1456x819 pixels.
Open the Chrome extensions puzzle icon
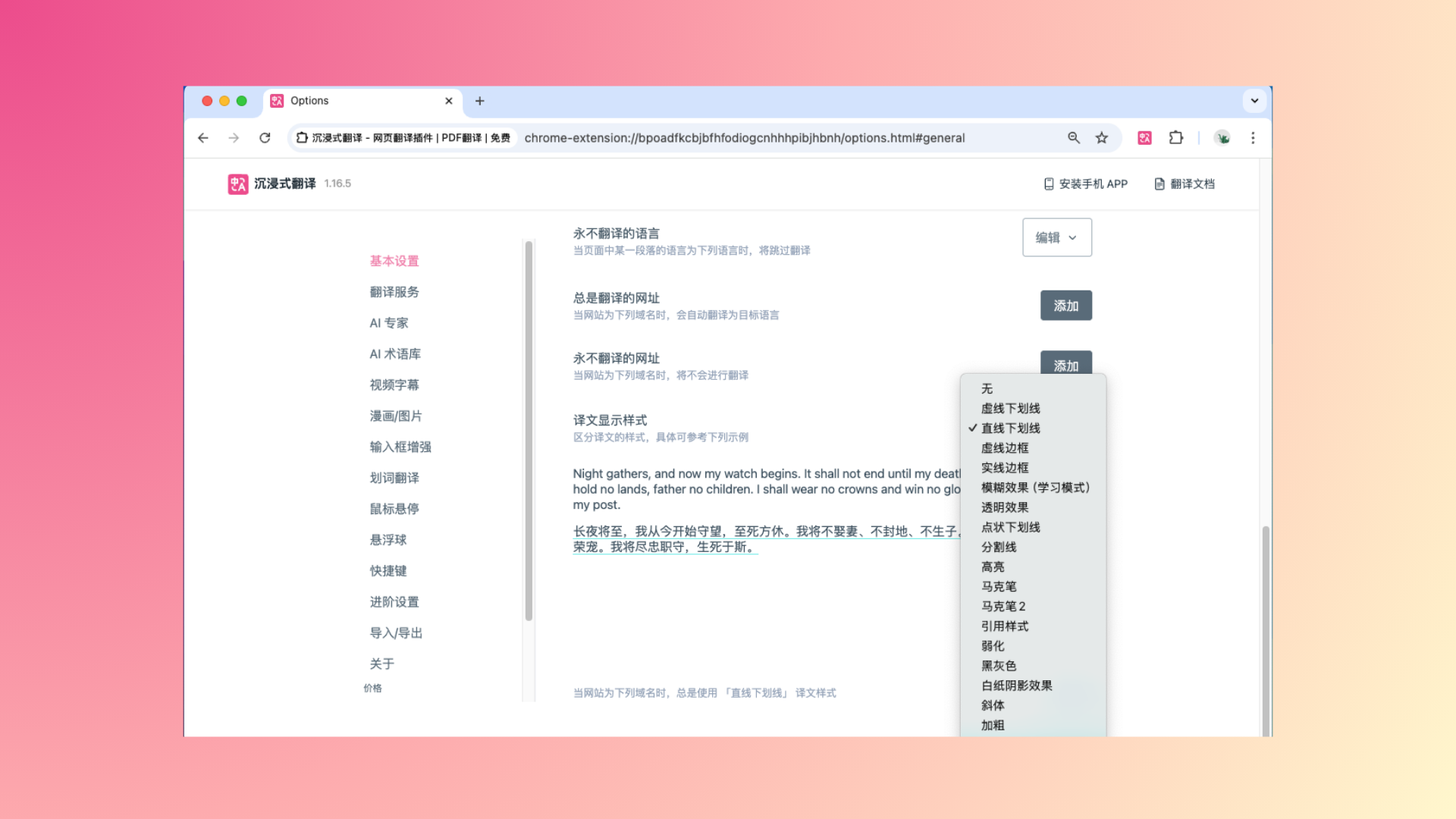coord(1175,138)
